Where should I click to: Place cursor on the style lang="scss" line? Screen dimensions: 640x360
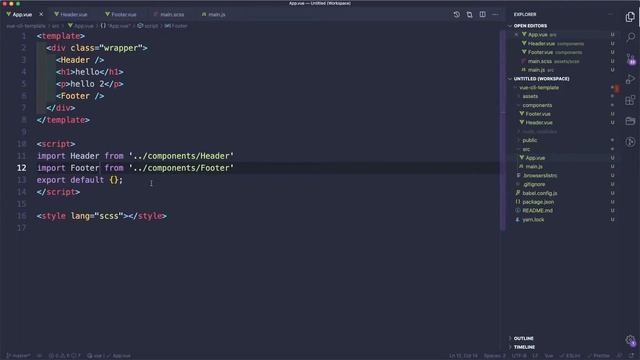[102, 216]
